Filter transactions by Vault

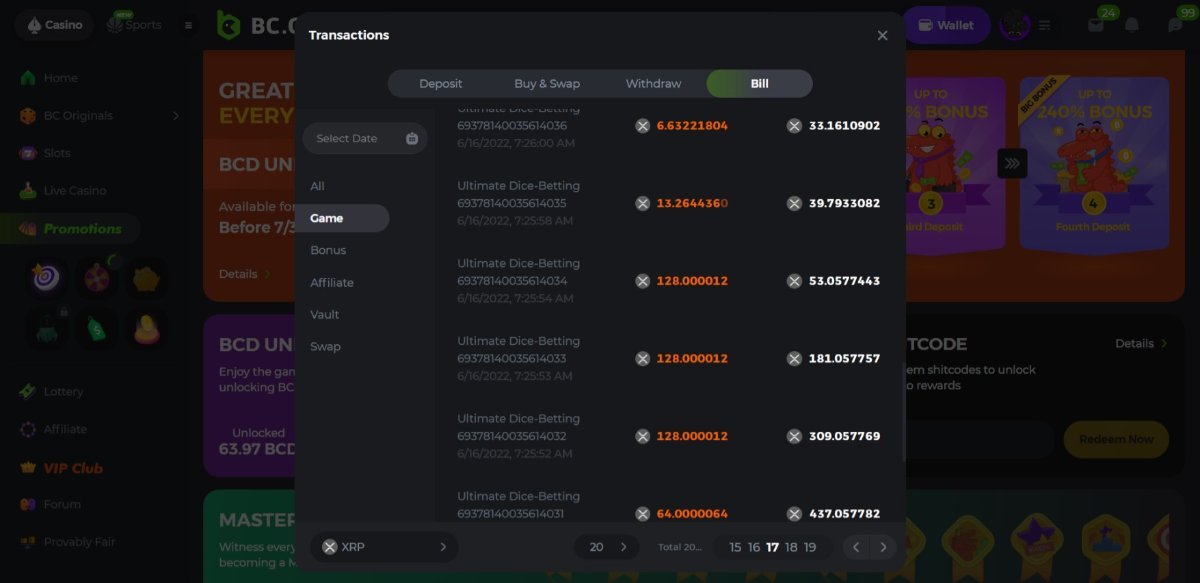pos(325,314)
